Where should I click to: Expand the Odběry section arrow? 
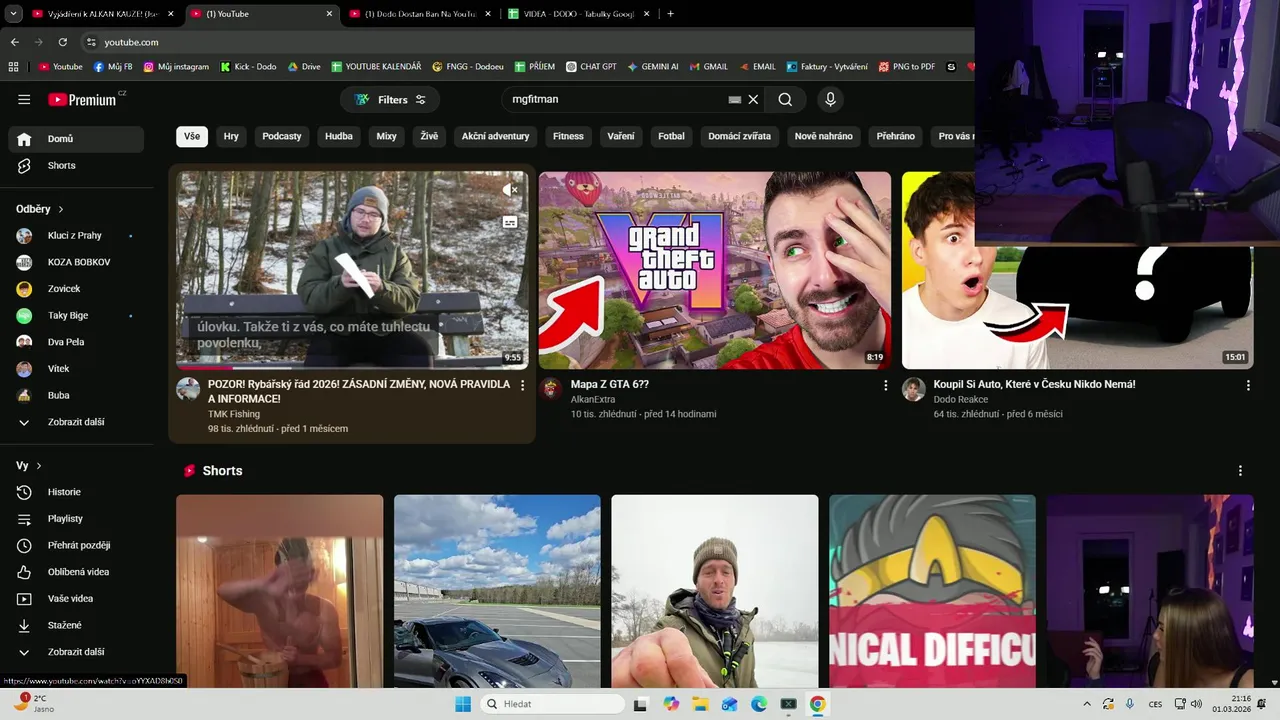click(61, 209)
